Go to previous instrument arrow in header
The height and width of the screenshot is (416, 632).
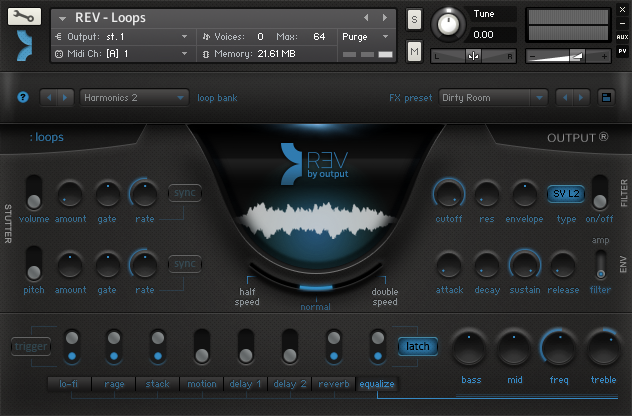tap(366, 17)
